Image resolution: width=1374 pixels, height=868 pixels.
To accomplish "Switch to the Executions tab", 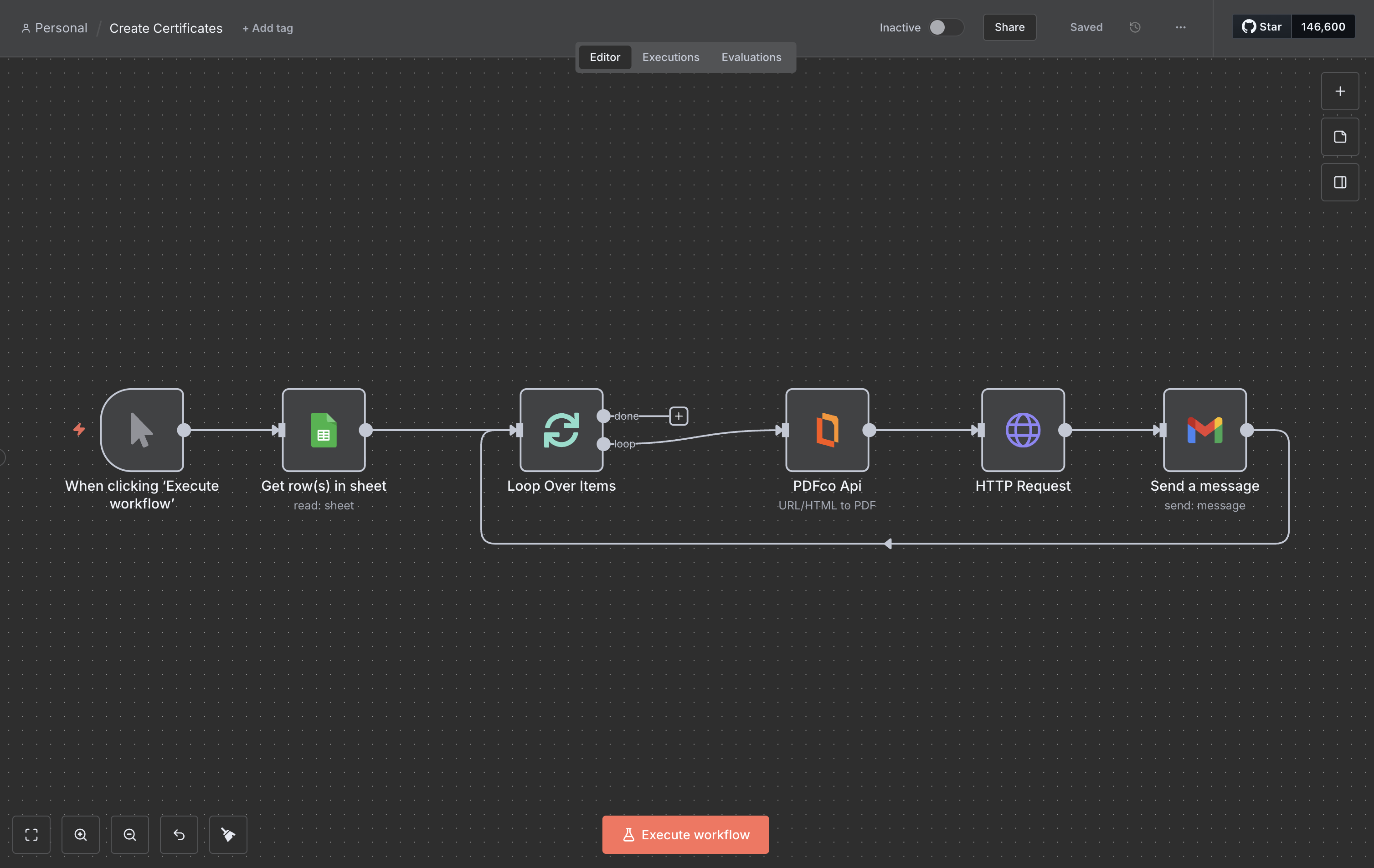I will coord(670,57).
